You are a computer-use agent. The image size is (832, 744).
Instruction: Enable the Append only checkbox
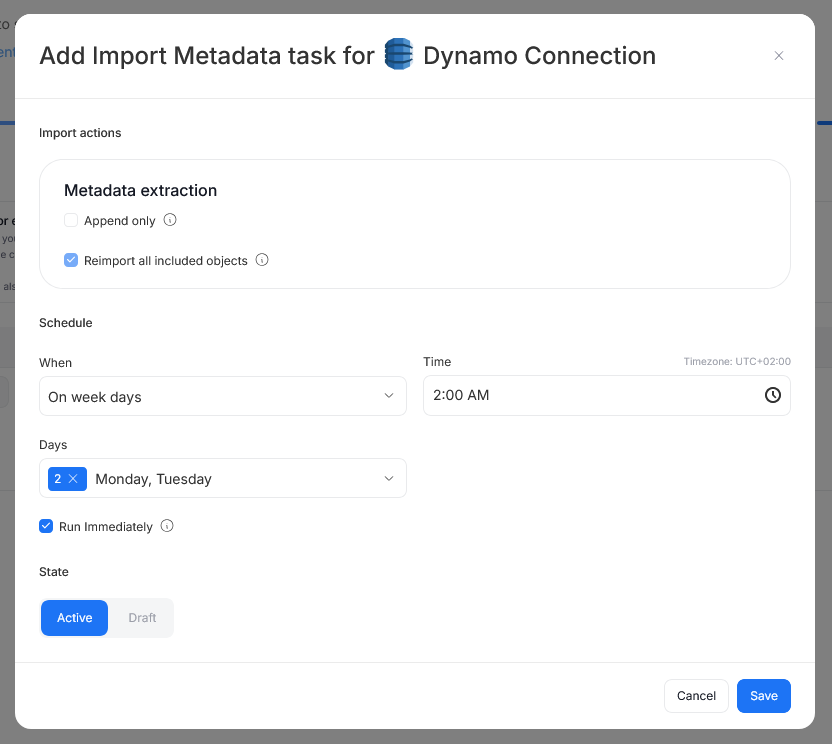[x=71, y=220]
